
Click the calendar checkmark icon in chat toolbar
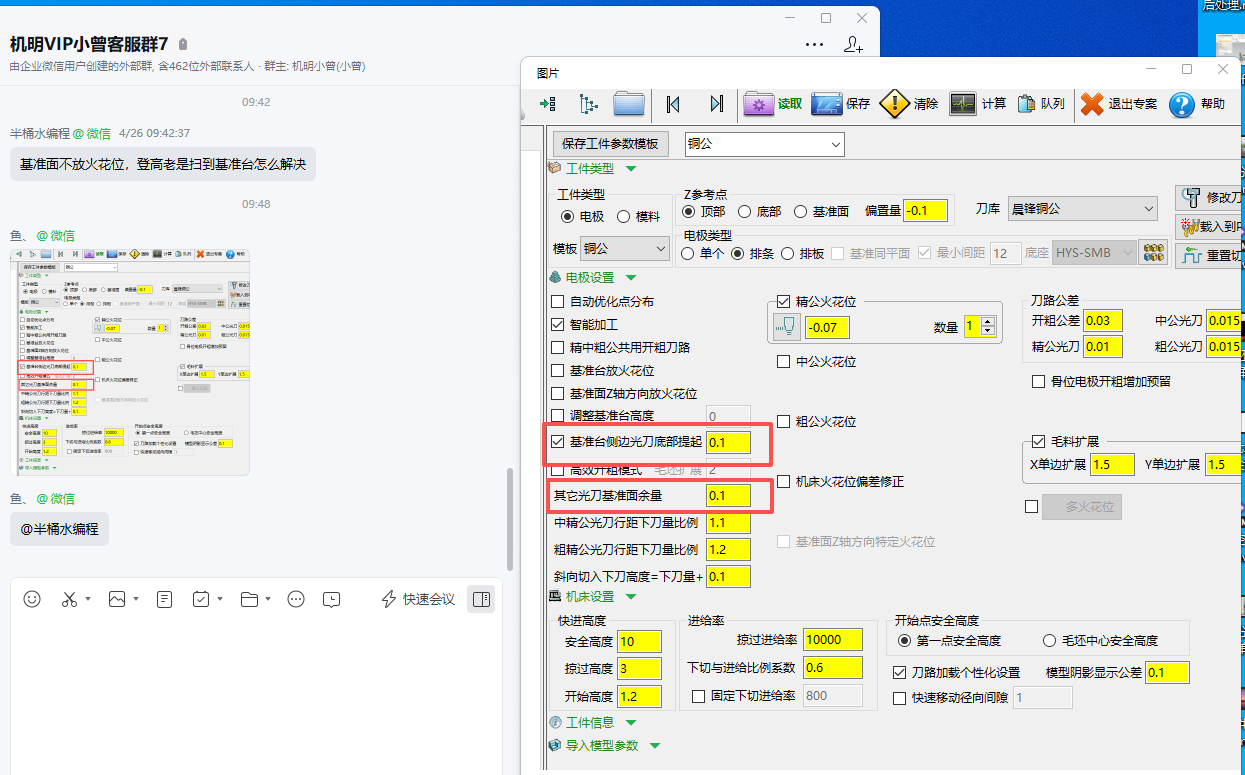coord(201,599)
